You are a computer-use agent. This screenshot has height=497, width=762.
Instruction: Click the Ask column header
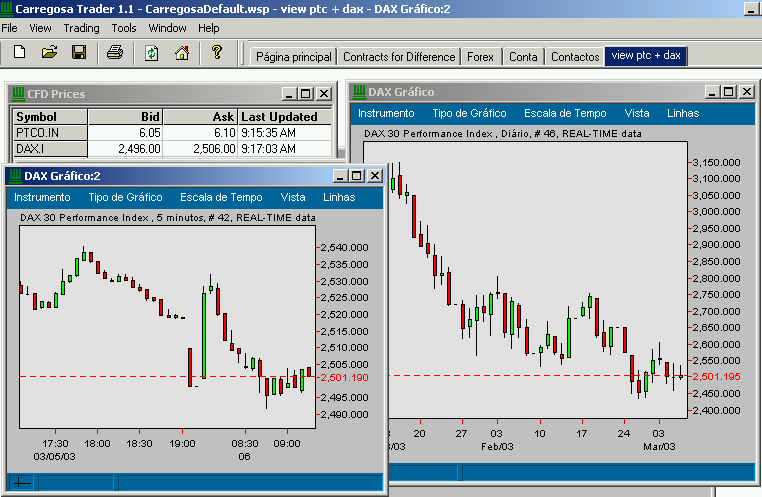pyautogui.click(x=200, y=117)
